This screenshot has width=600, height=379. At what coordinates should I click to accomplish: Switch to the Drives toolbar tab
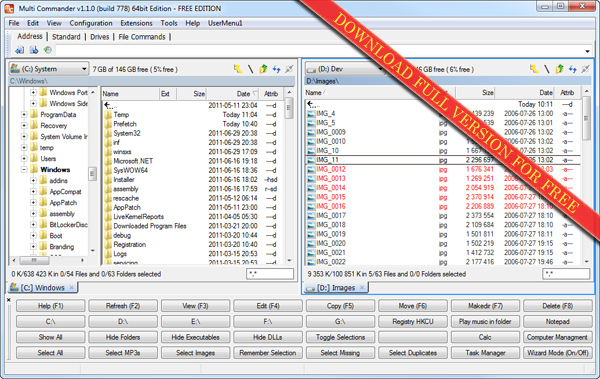(x=99, y=37)
